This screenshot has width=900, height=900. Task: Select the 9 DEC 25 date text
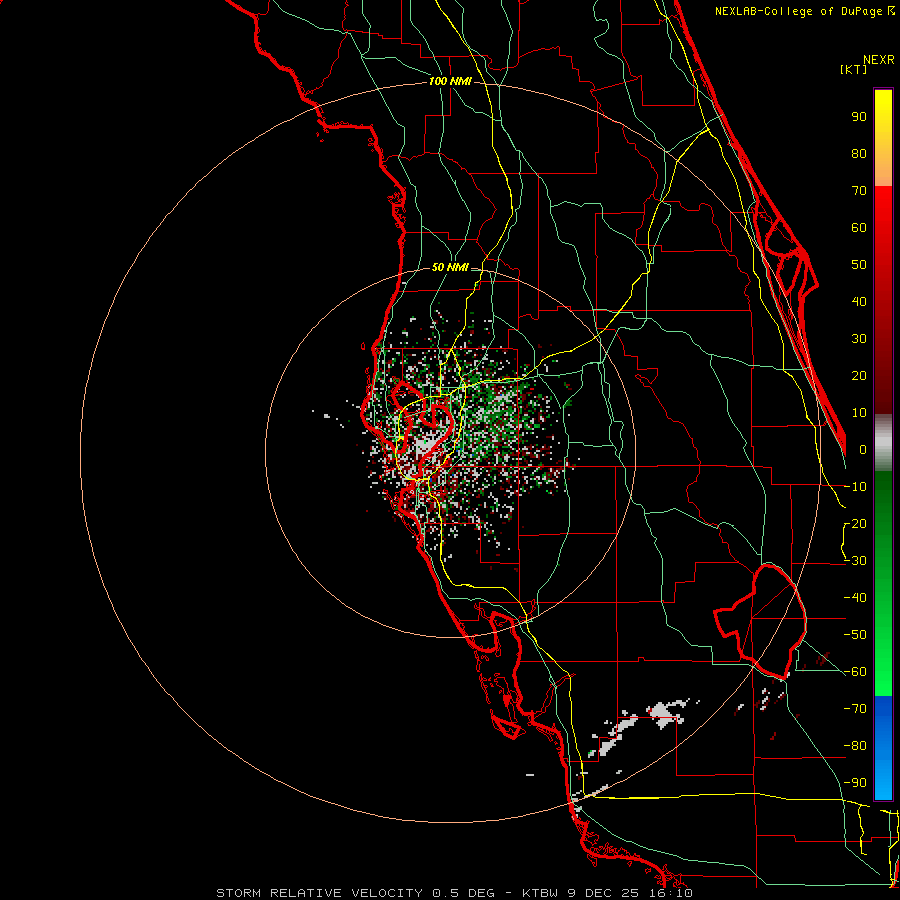click(606, 893)
